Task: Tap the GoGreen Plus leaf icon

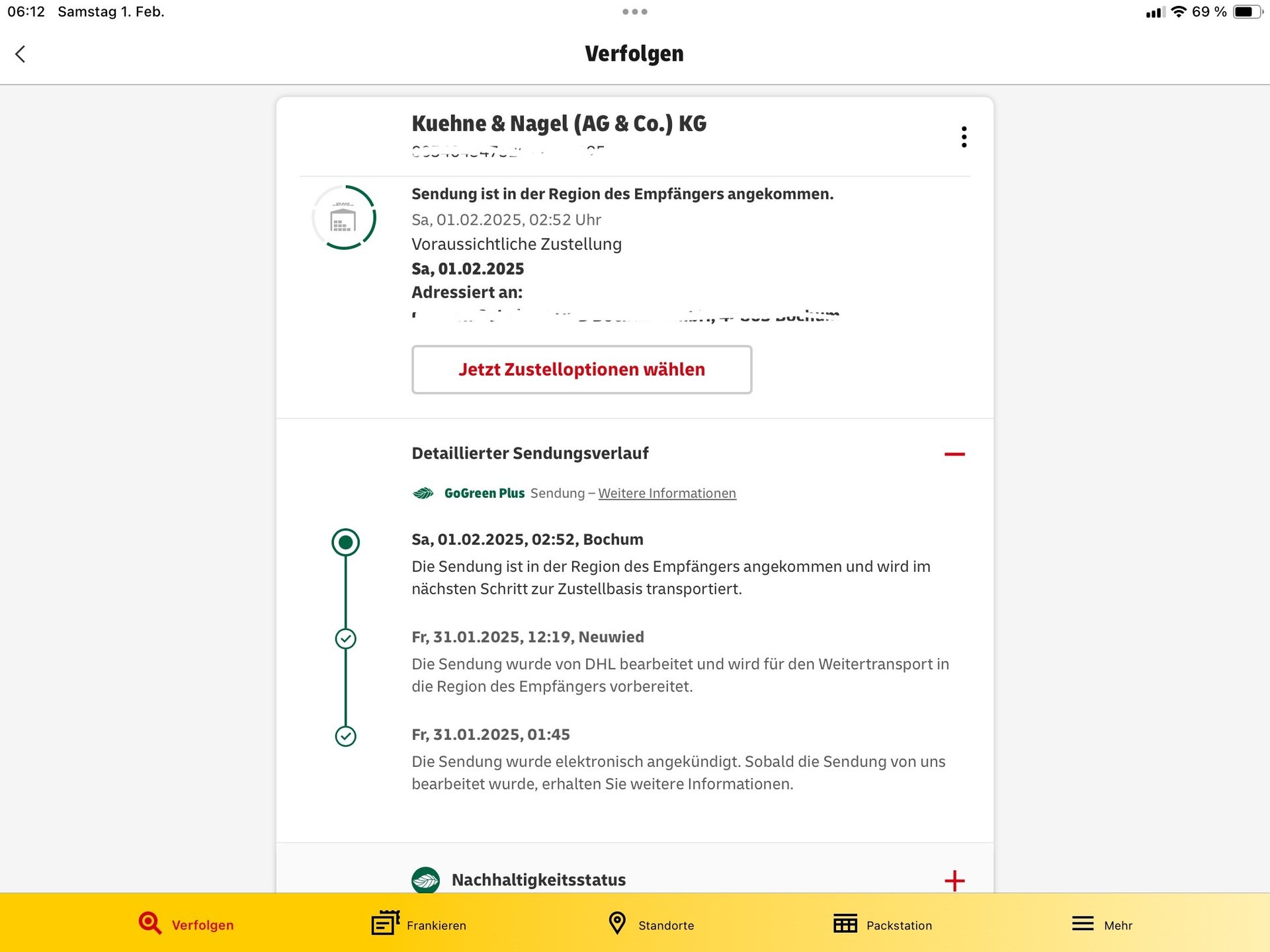Action: coord(423,493)
